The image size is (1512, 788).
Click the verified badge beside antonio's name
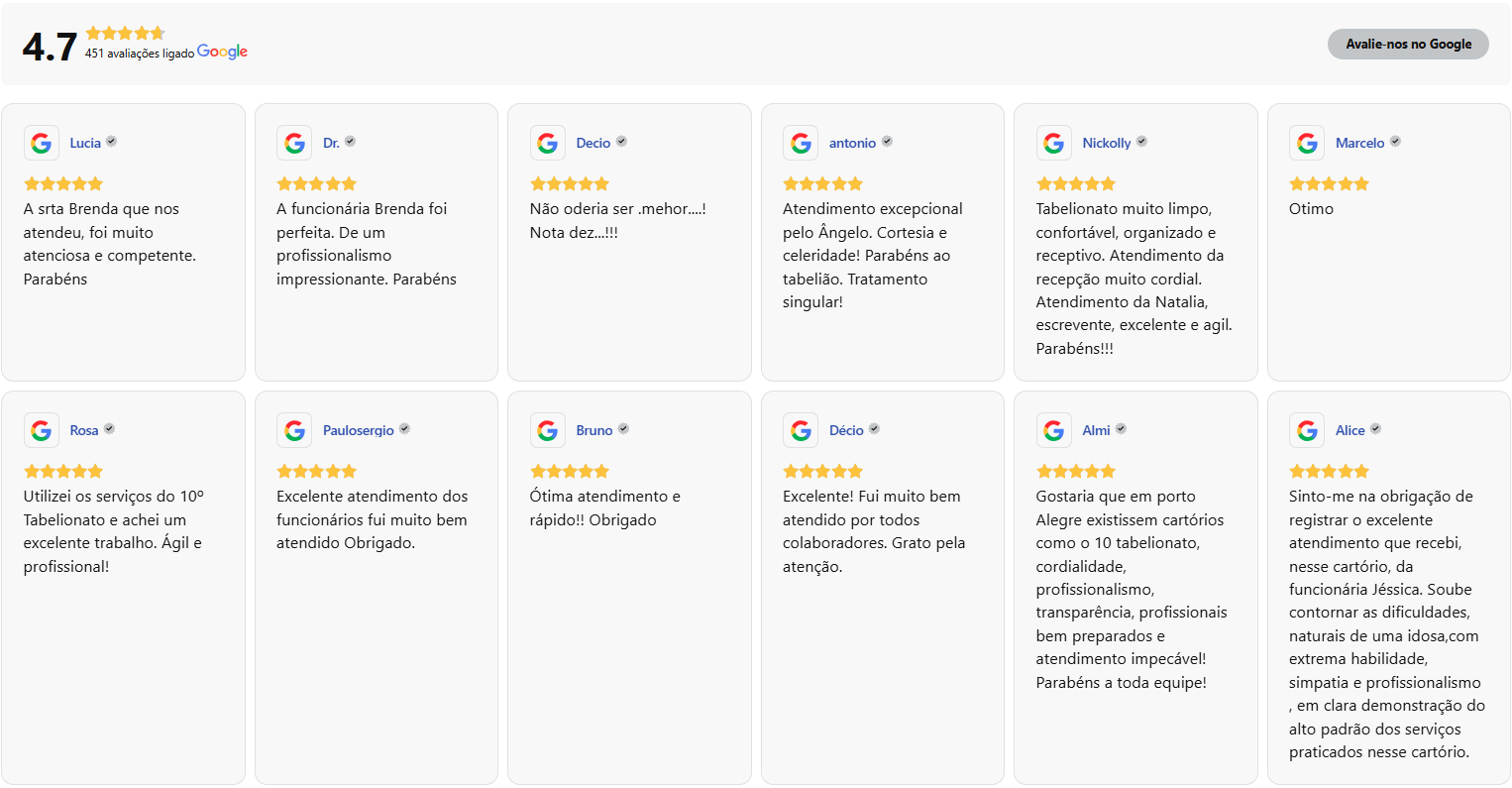pos(887,142)
